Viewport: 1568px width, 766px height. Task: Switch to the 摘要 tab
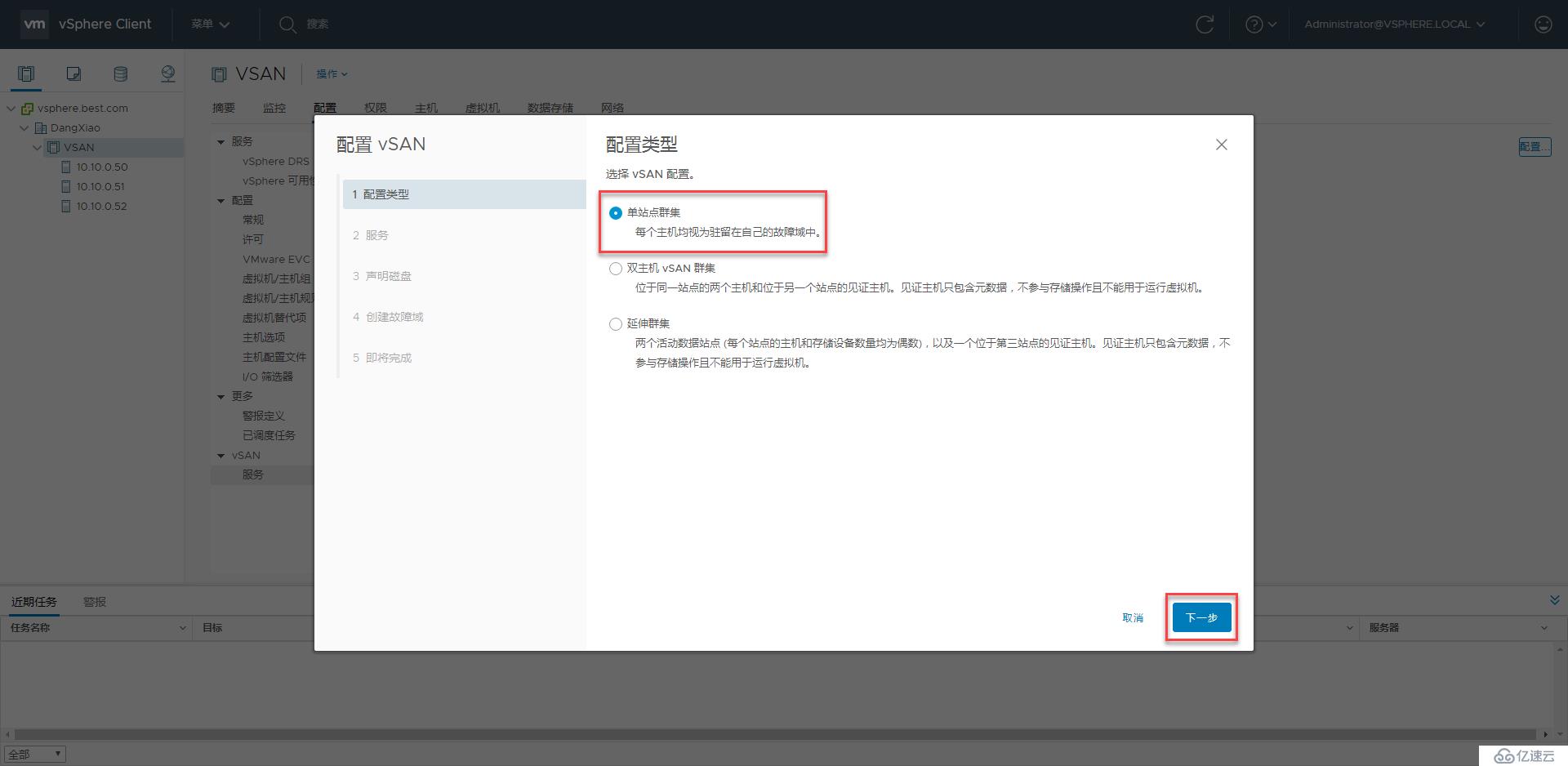[224, 108]
